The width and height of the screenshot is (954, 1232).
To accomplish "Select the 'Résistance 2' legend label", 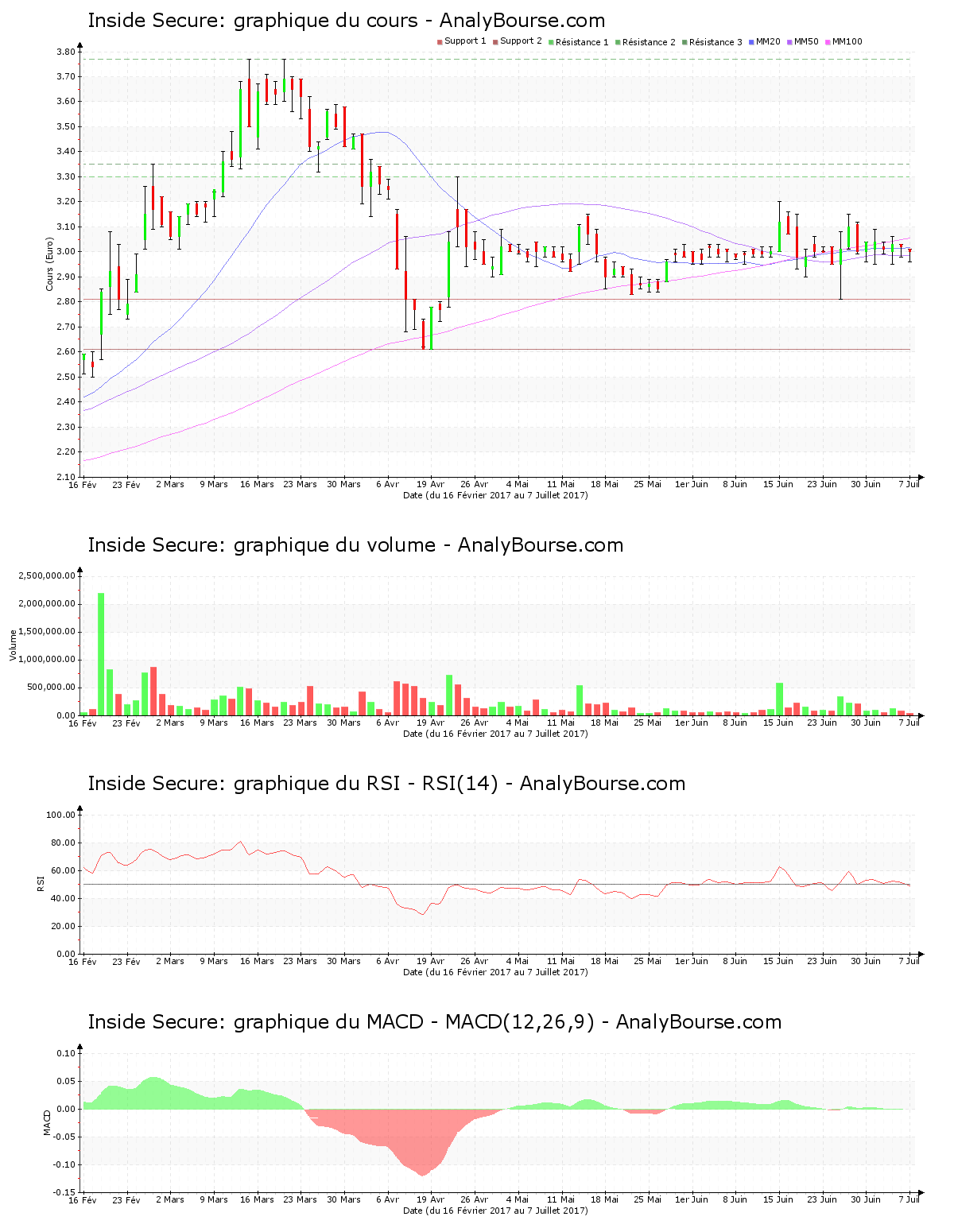I will (x=649, y=42).
